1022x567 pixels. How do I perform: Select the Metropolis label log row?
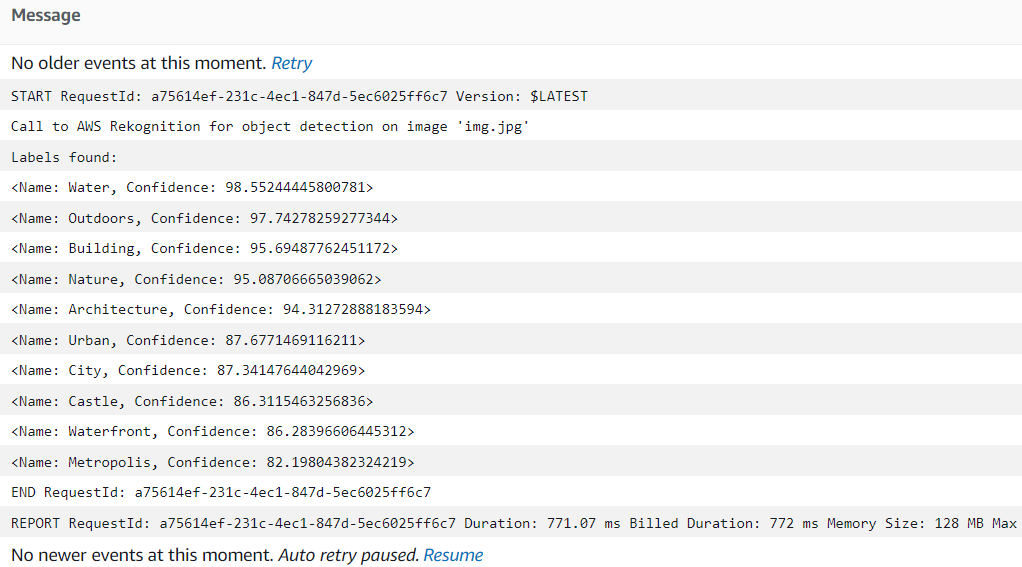pyautogui.click(x=212, y=463)
